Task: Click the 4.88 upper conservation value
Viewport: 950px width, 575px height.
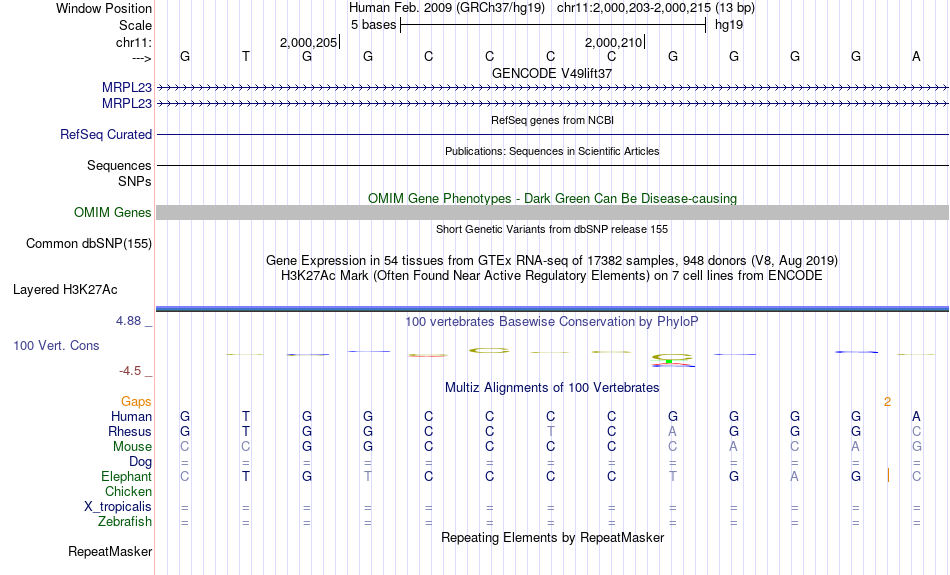Action: [128, 321]
